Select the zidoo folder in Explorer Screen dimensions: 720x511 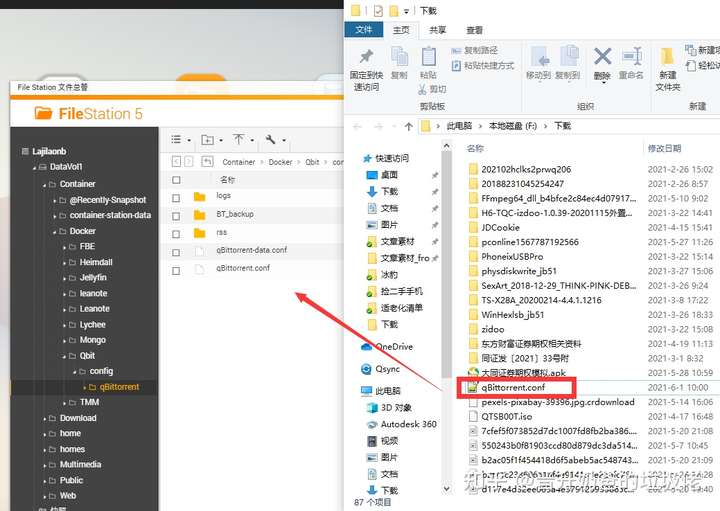tap(493, 329)
